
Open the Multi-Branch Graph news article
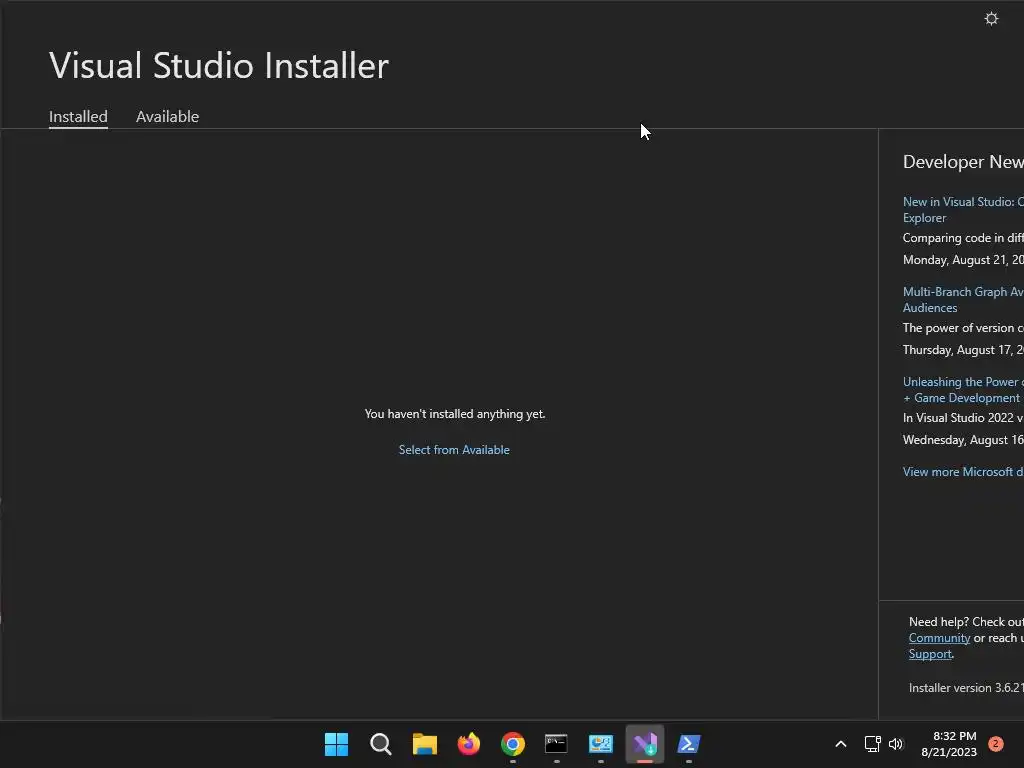[x=963, y=300]
